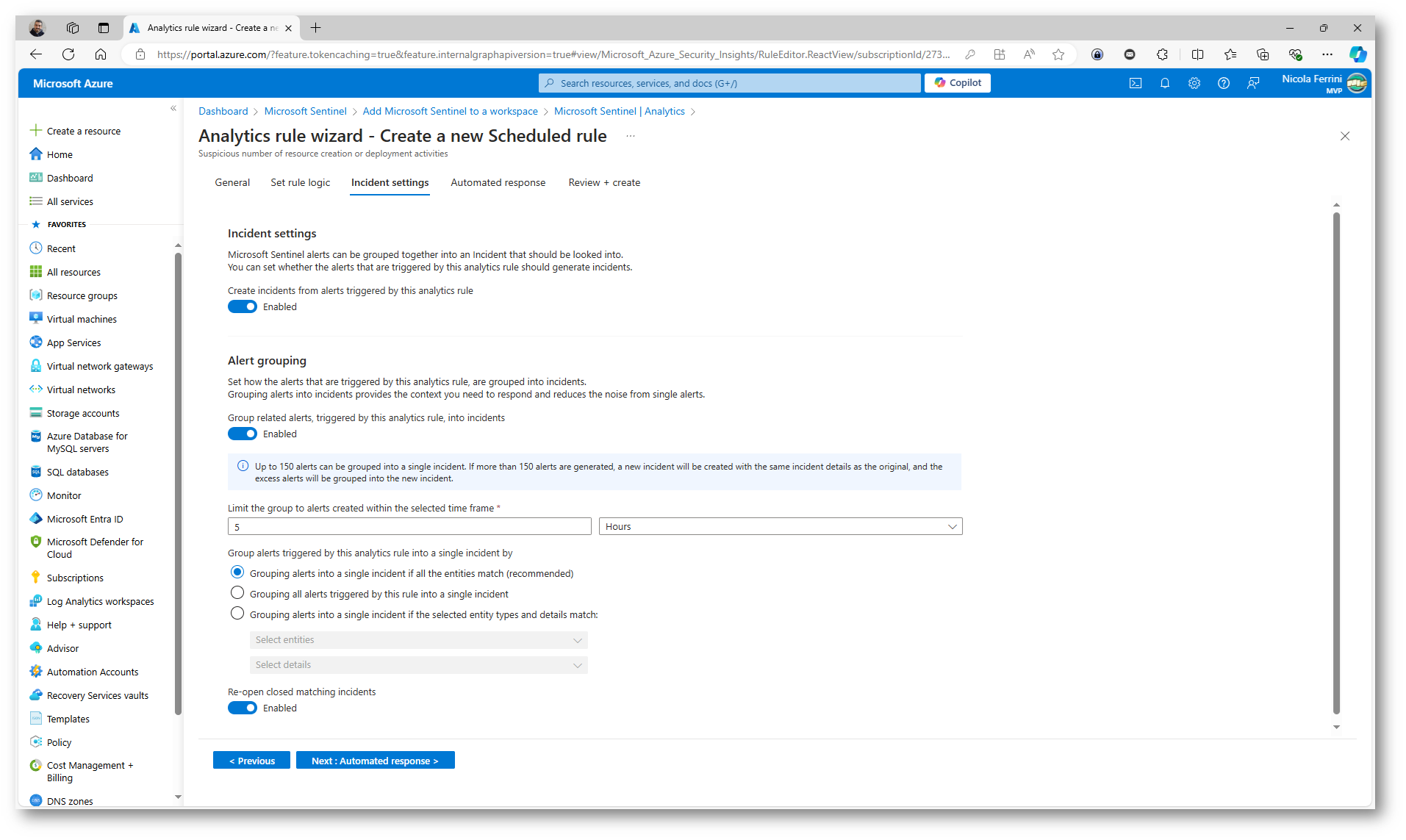Add page to browser favorites star
Image resolution: width=1406 pixels, height=840 pixels.
coord(1058,54)
